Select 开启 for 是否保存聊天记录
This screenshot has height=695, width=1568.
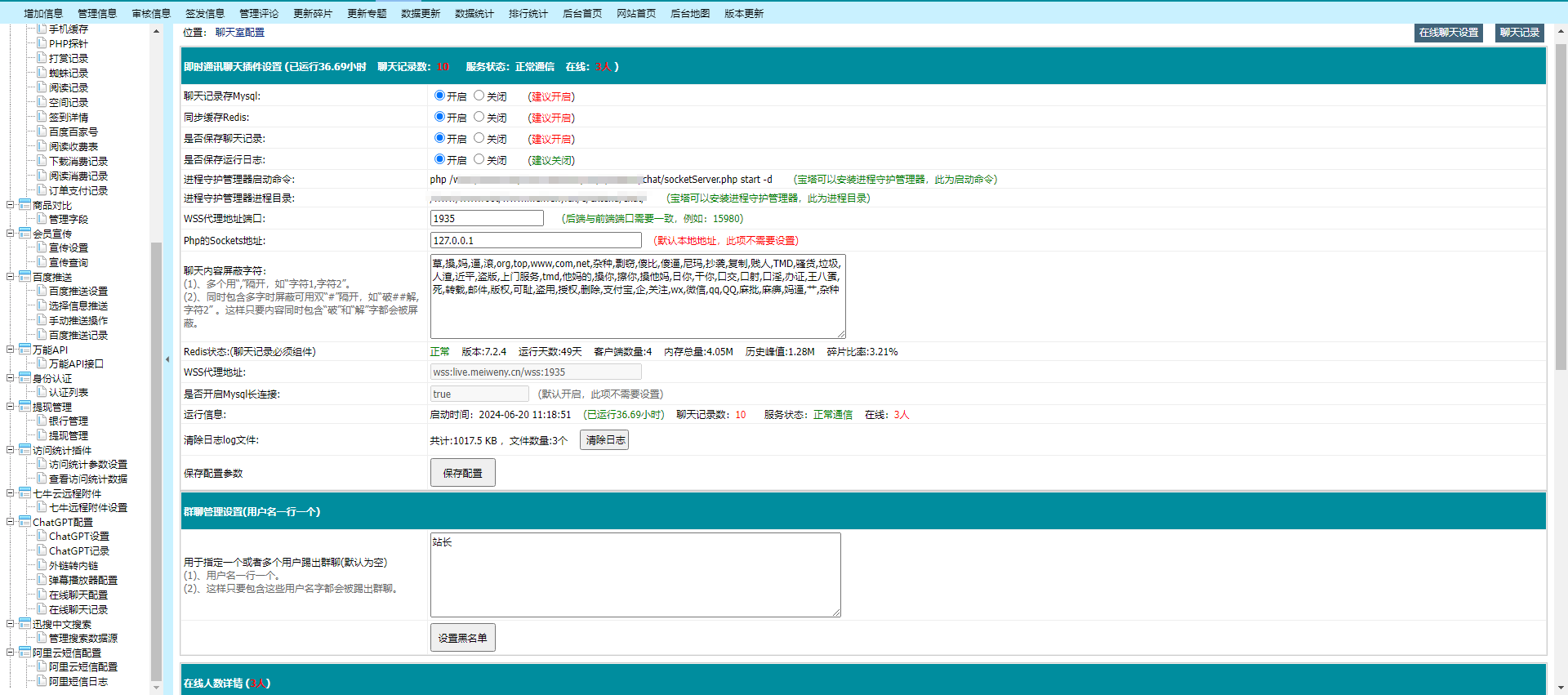click(x=439, y=138)
